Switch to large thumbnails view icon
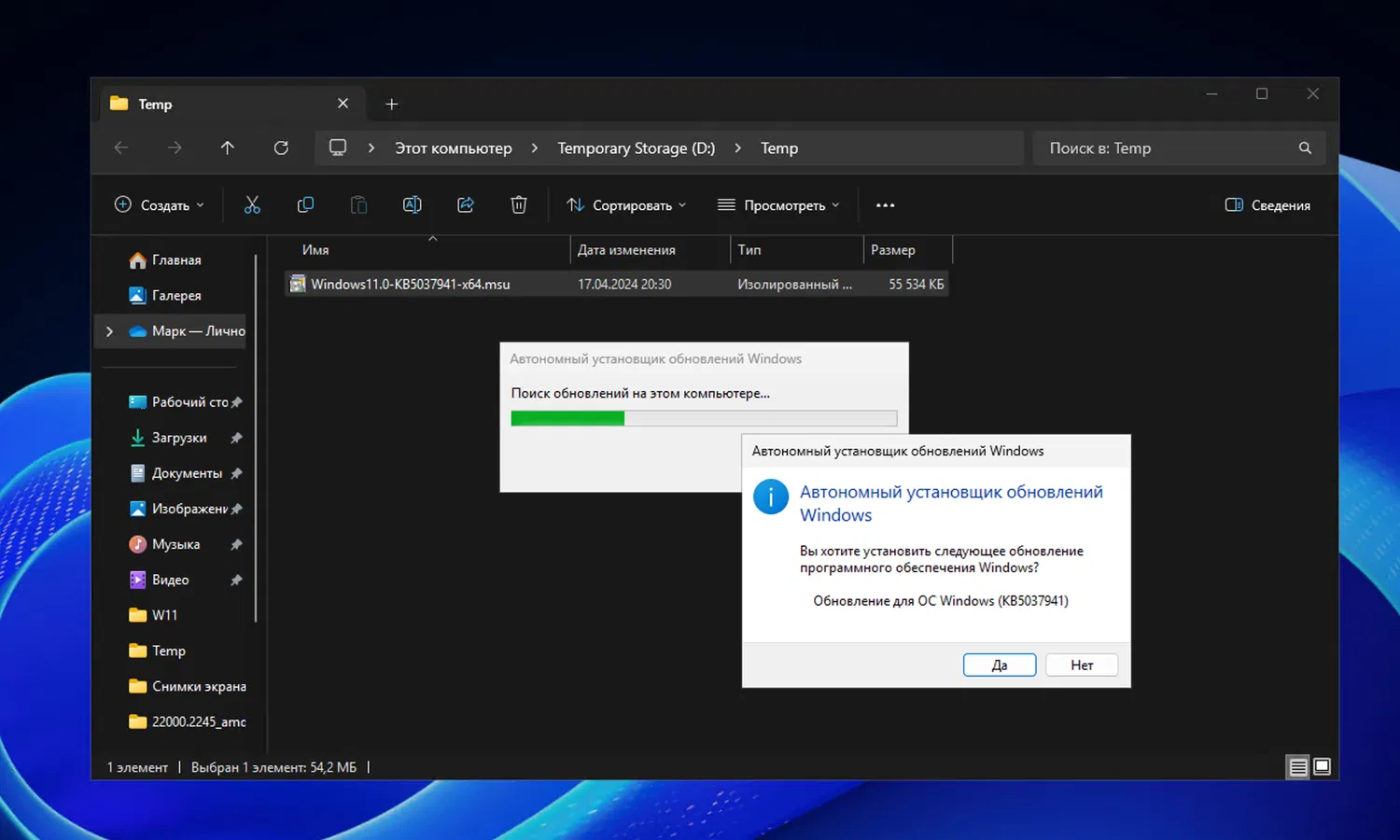This screenshot has width=1400, height=840. [1323, 767]
